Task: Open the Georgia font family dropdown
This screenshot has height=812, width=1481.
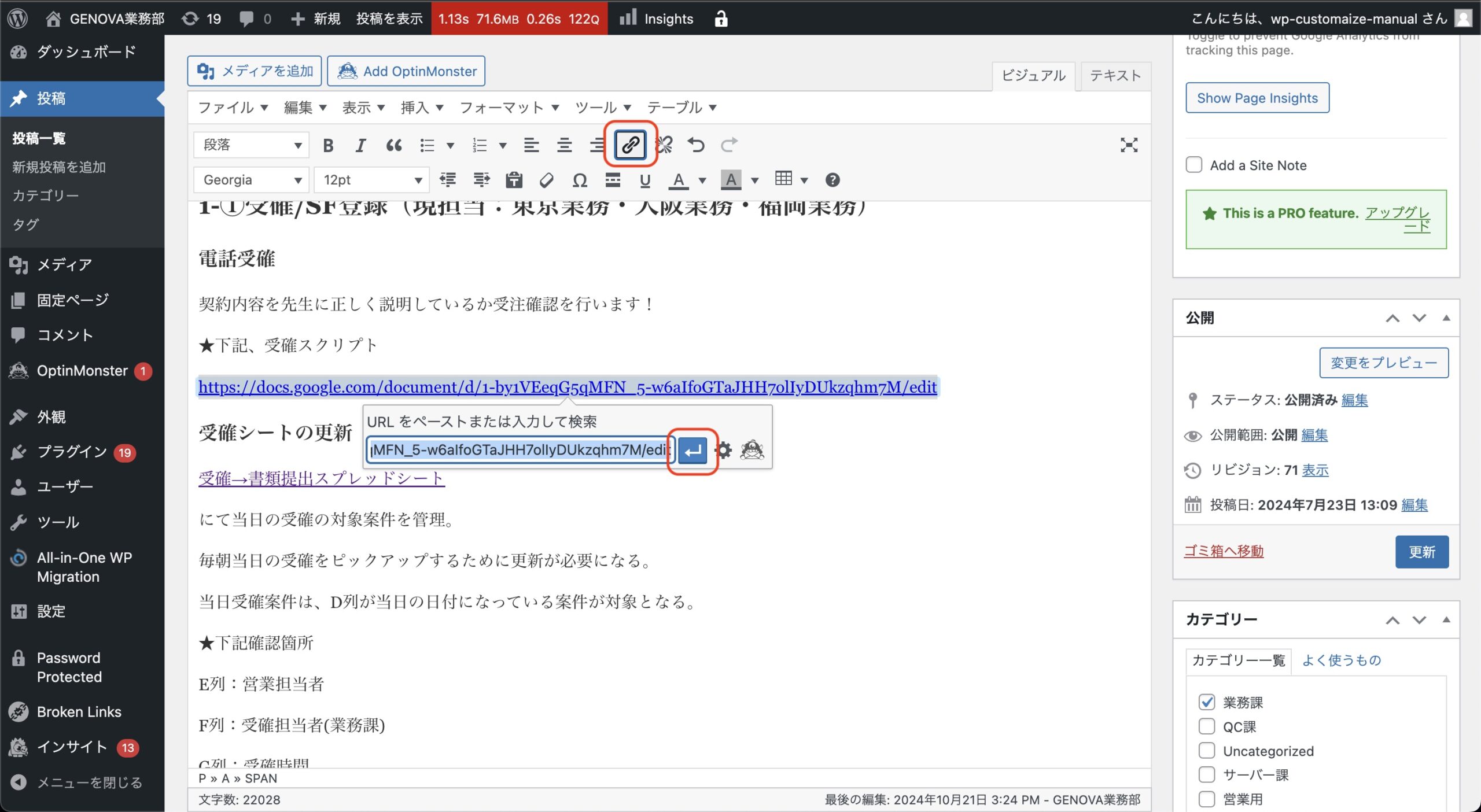Action: coord(252,180)
